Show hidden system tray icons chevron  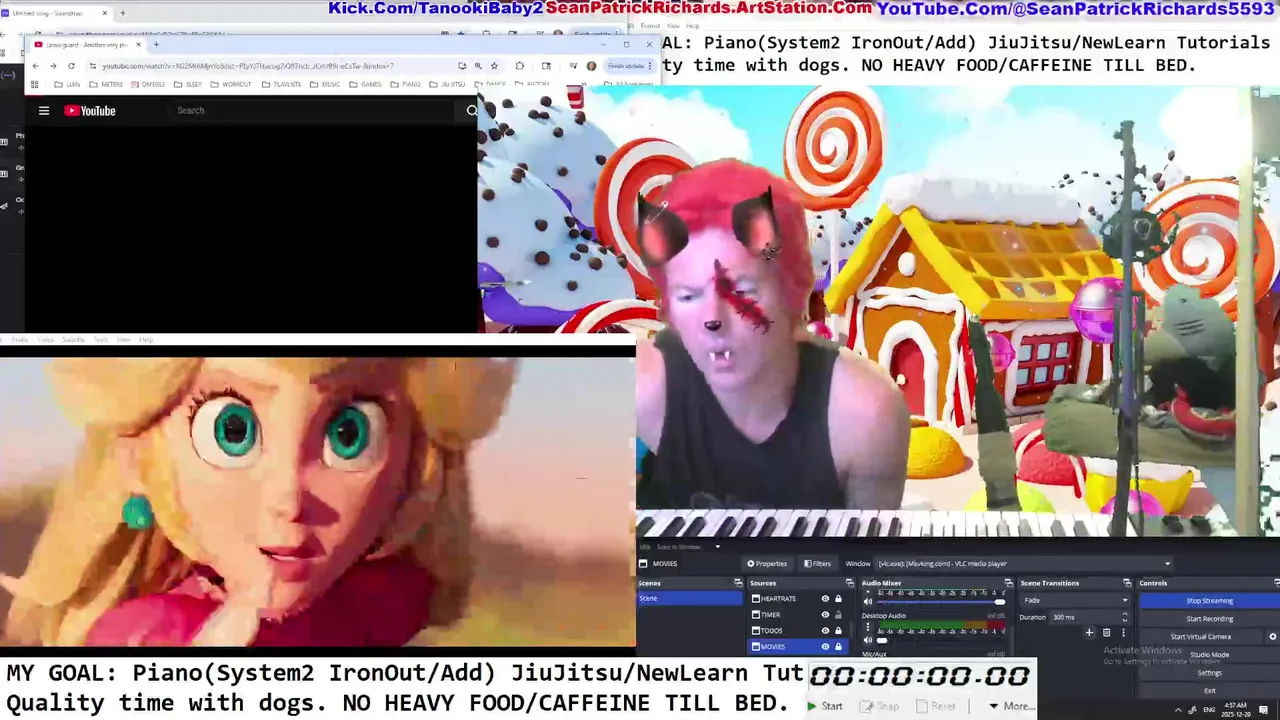tap(1177, 709)
